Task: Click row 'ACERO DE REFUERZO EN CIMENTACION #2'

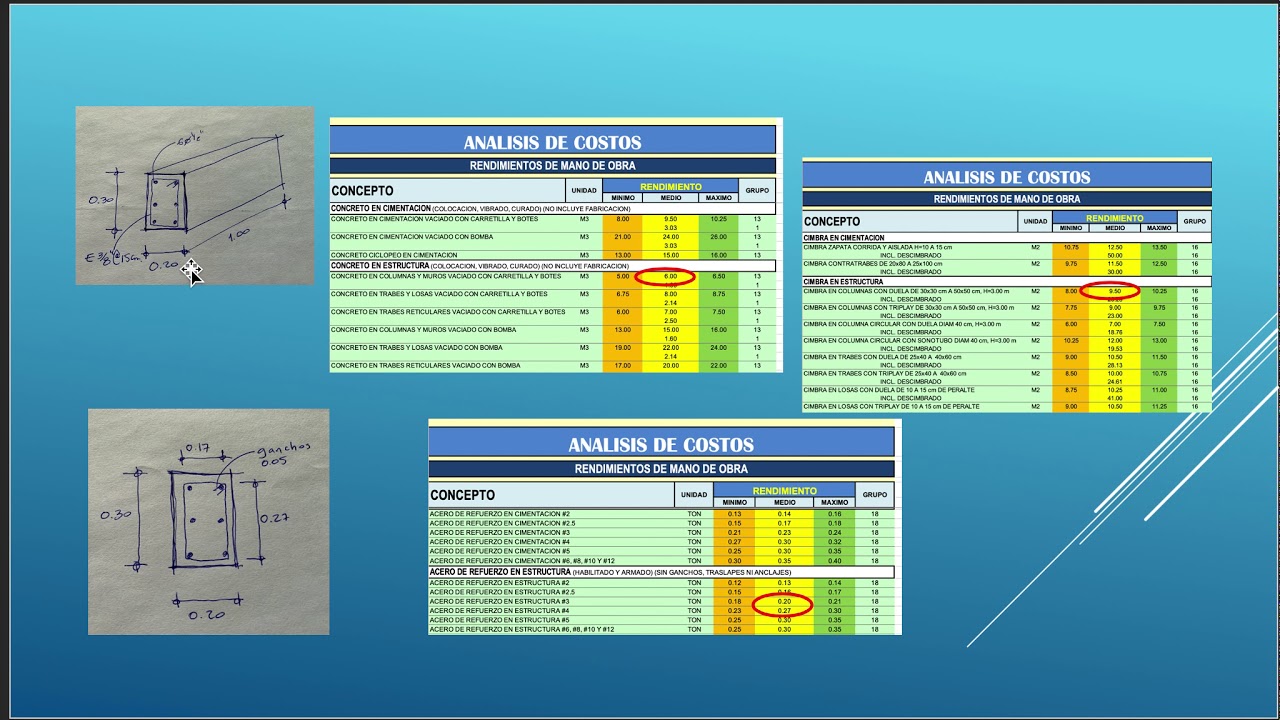Action: tap(661, 513)
